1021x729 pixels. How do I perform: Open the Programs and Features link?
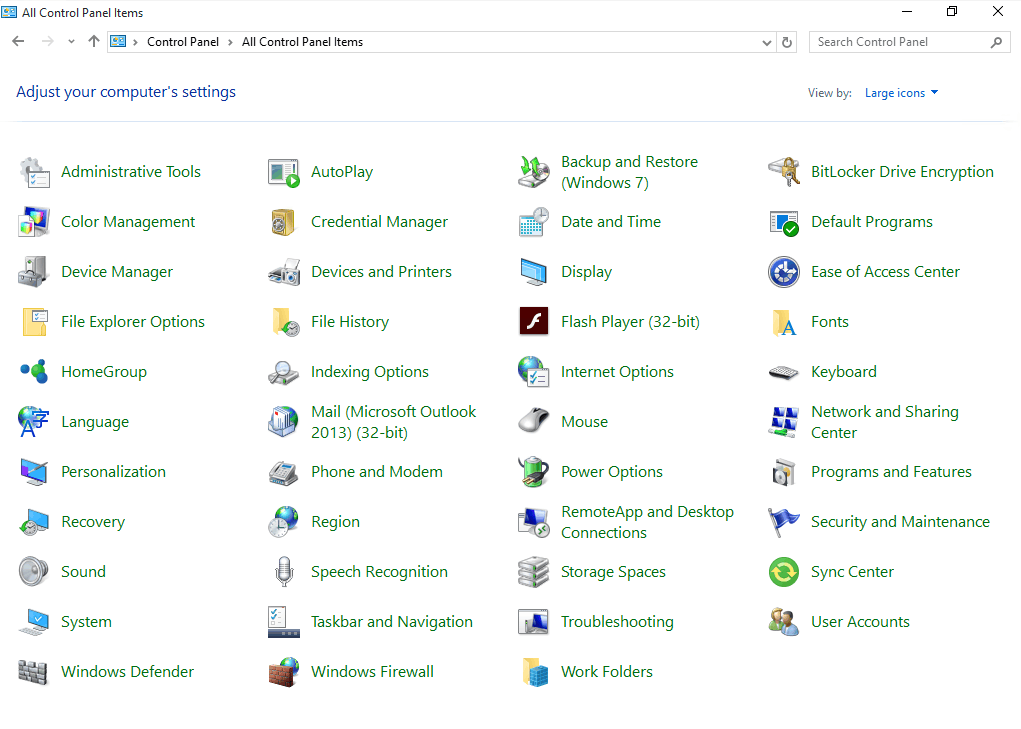point(891,472)
